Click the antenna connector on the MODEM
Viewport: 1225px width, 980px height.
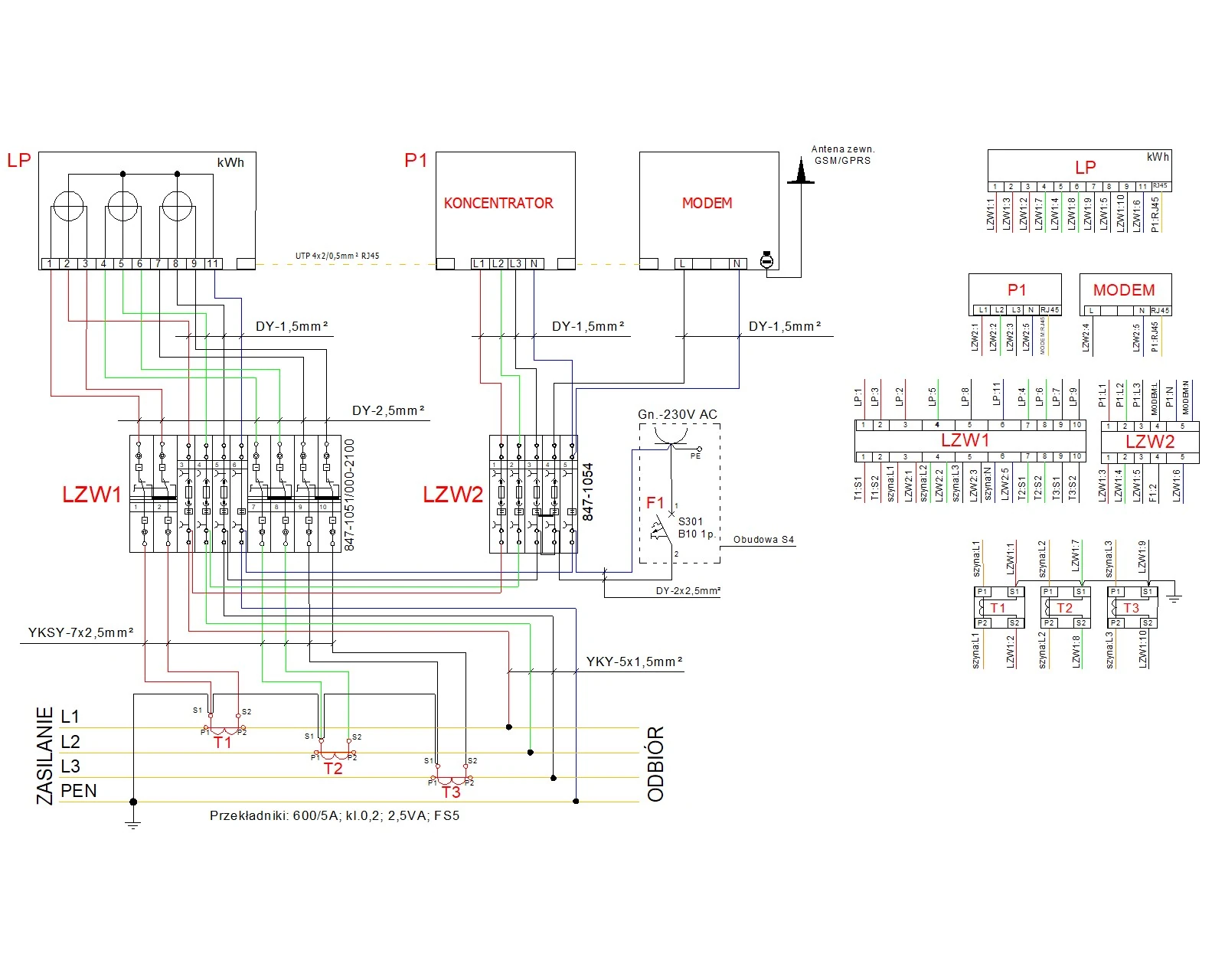click(x=766, y=261)
